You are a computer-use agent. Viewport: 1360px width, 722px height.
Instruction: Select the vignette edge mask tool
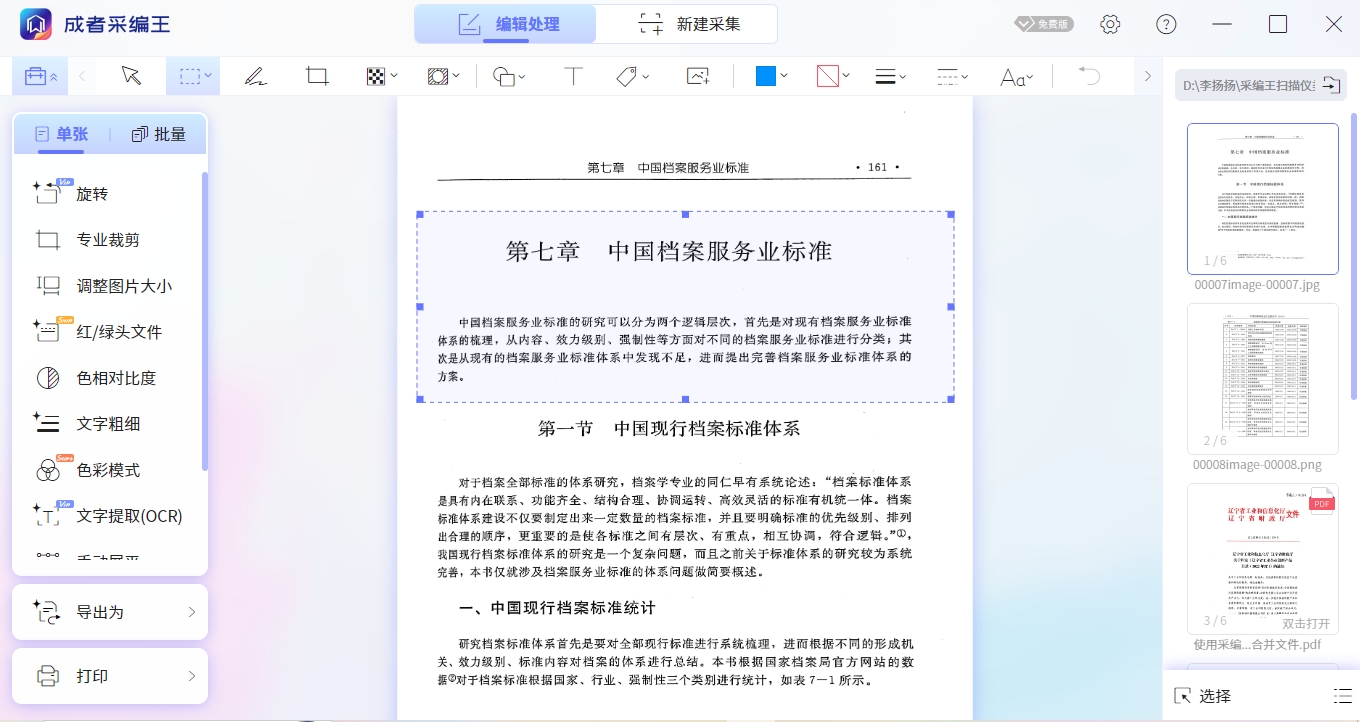(437, 76)
